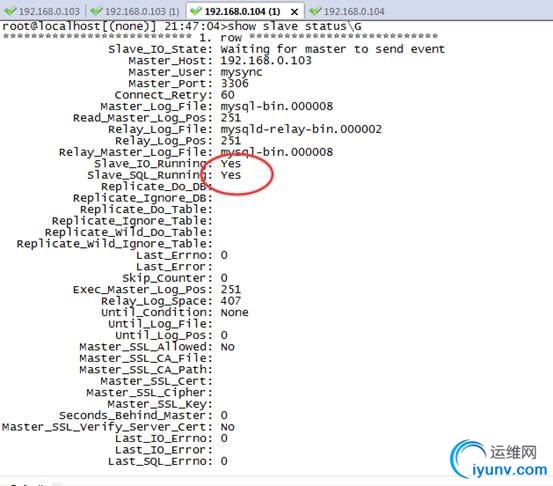Screen dimensions: 553x486
Task: Click mysqld-relay-bin.000002 relay log file value
Action: pos(301,129)
